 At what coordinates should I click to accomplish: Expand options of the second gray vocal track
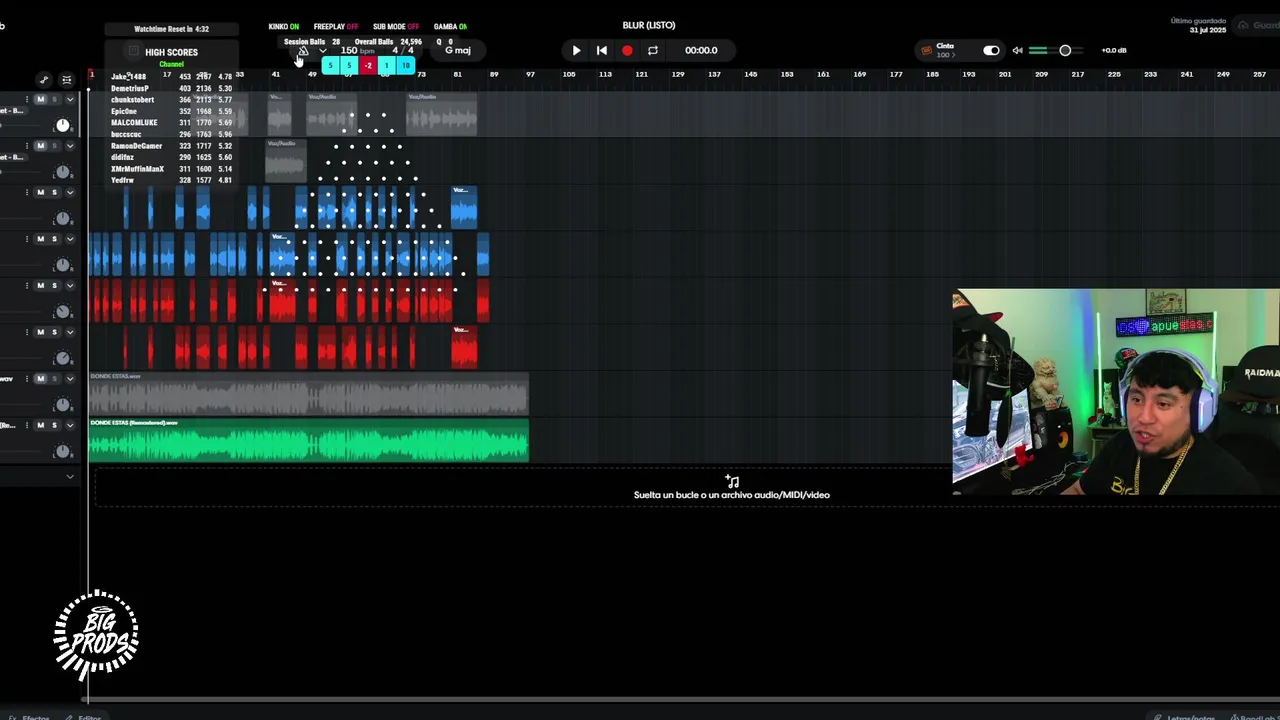[70, 146]
